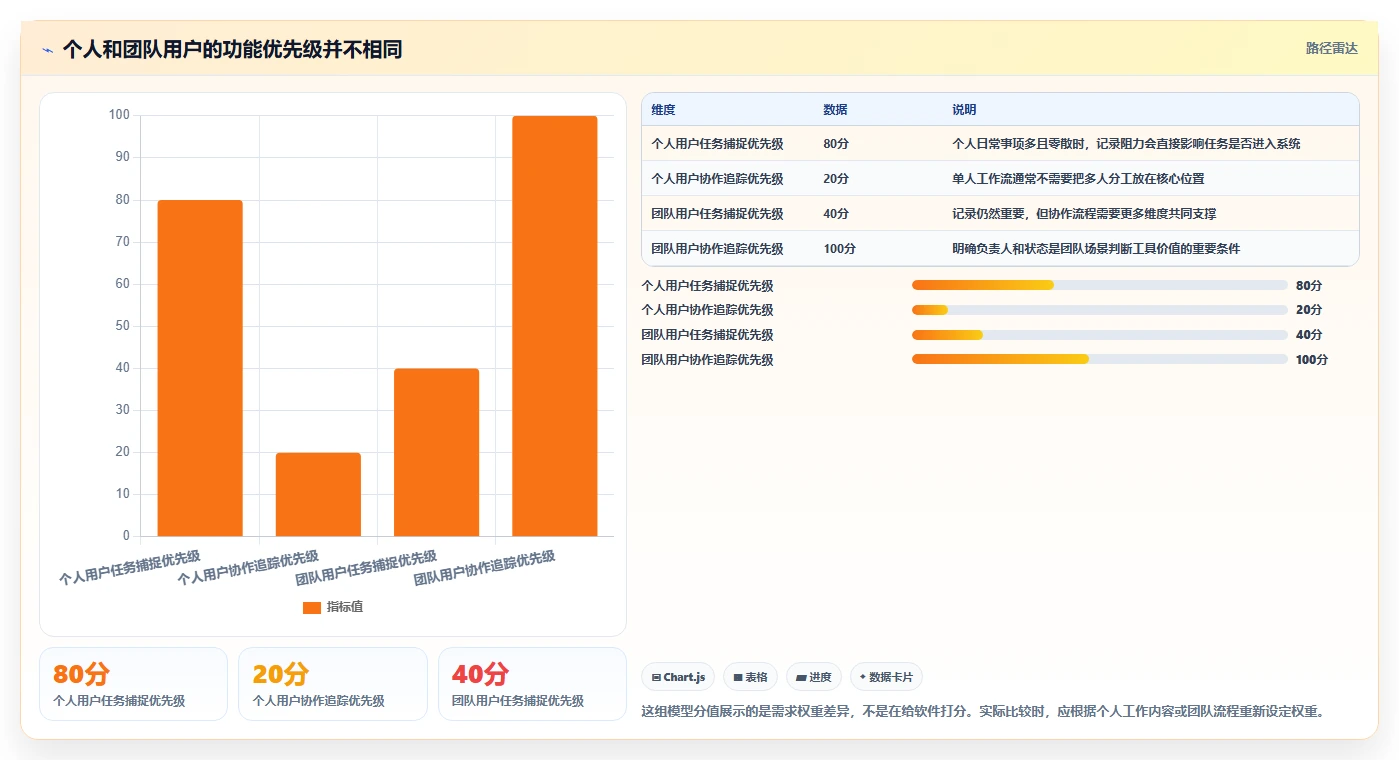Click the 个人用户任务捕捉优先级 progress bar (80分)
The image size is (1399, 760).
[1100, 285]
